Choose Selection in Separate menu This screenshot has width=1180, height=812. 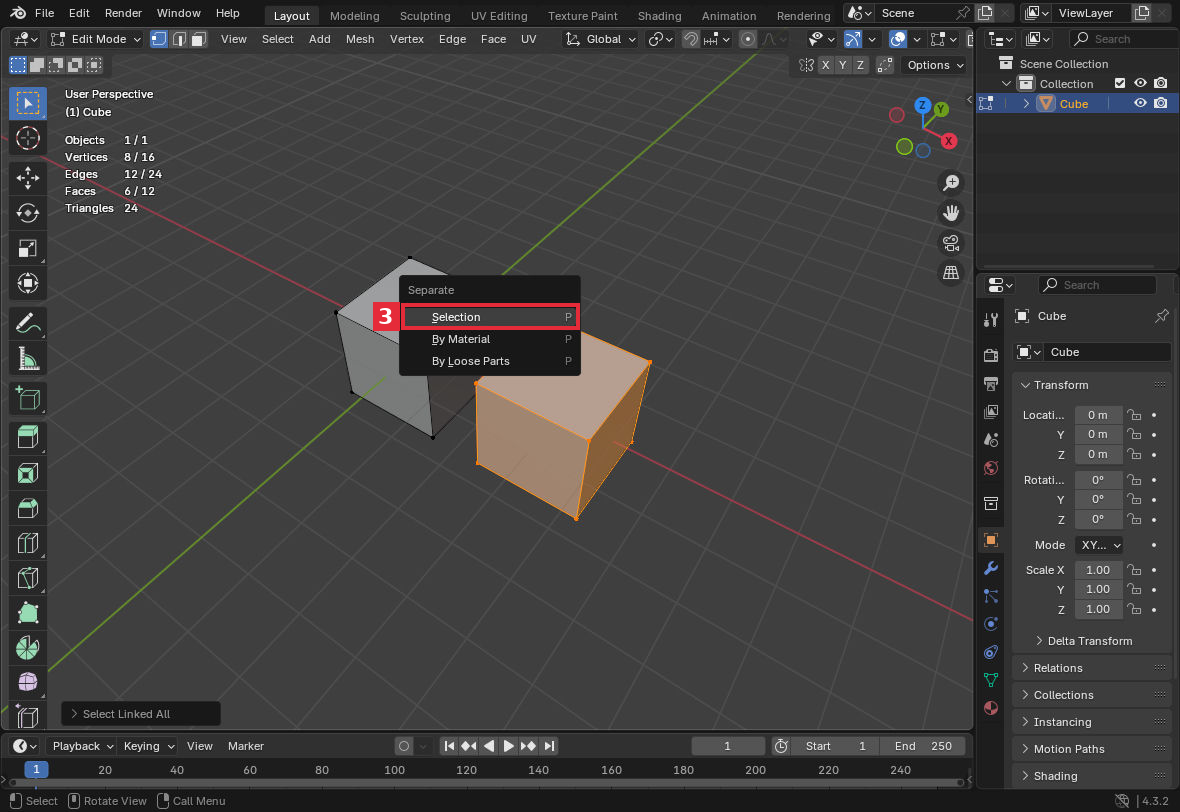pyautogui.click(x=490, y=317)
